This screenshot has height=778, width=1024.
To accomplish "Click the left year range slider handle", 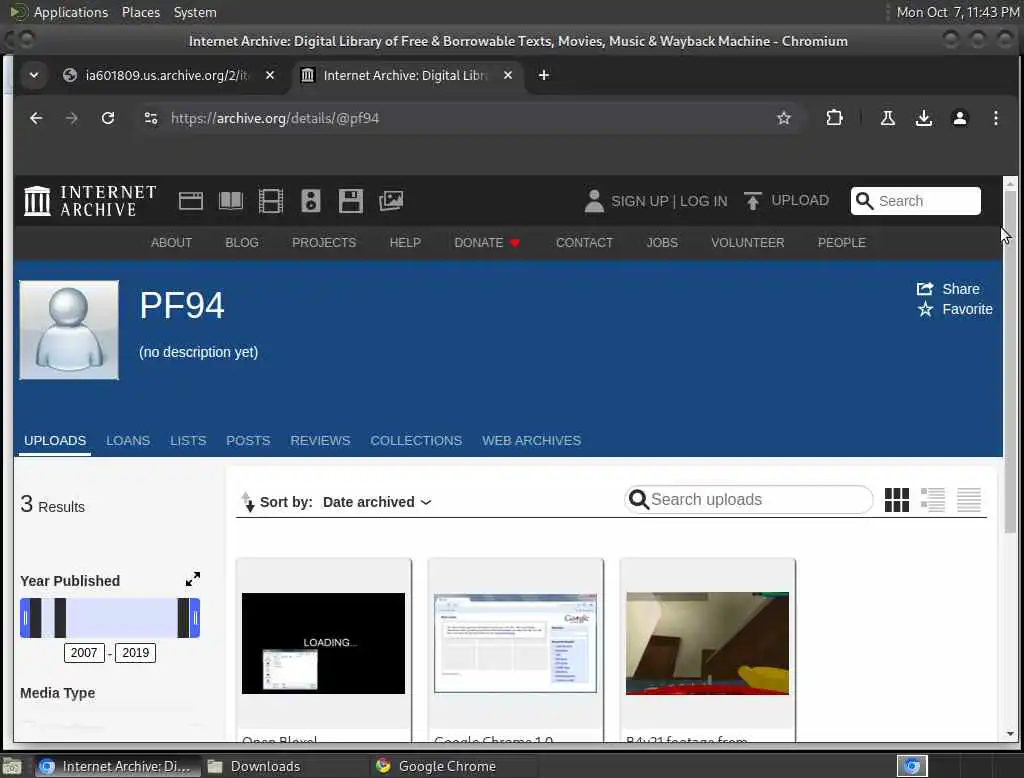I will pyautogui.click(x=25, y=618).
